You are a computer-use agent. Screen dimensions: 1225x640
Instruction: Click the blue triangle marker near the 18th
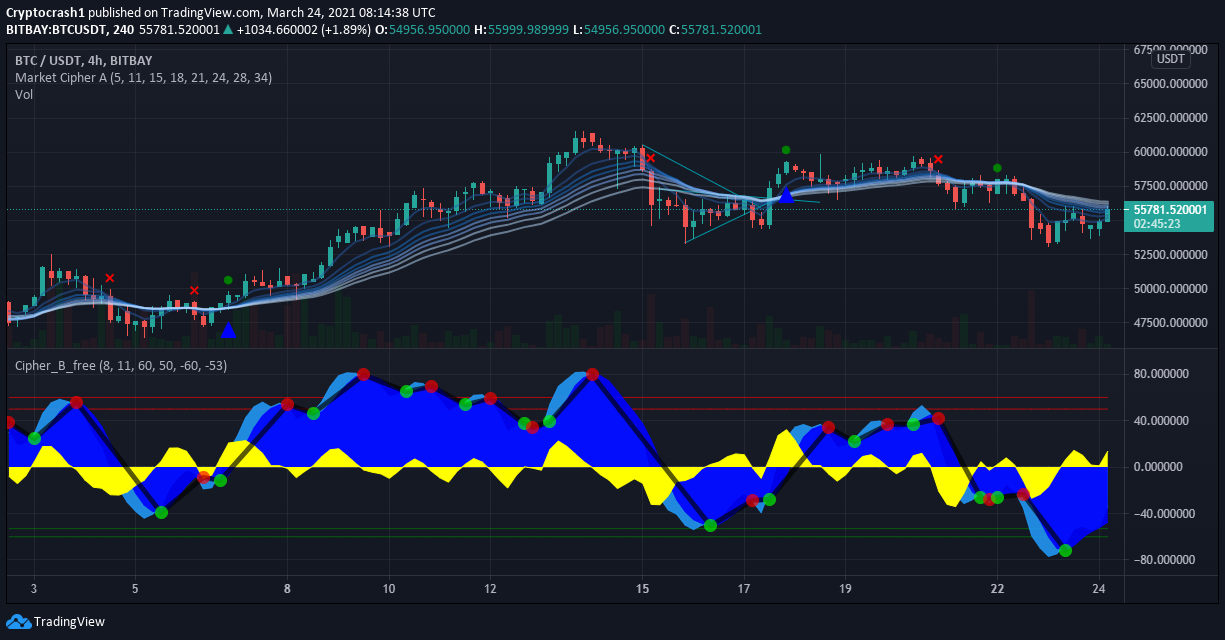[786, 195]
